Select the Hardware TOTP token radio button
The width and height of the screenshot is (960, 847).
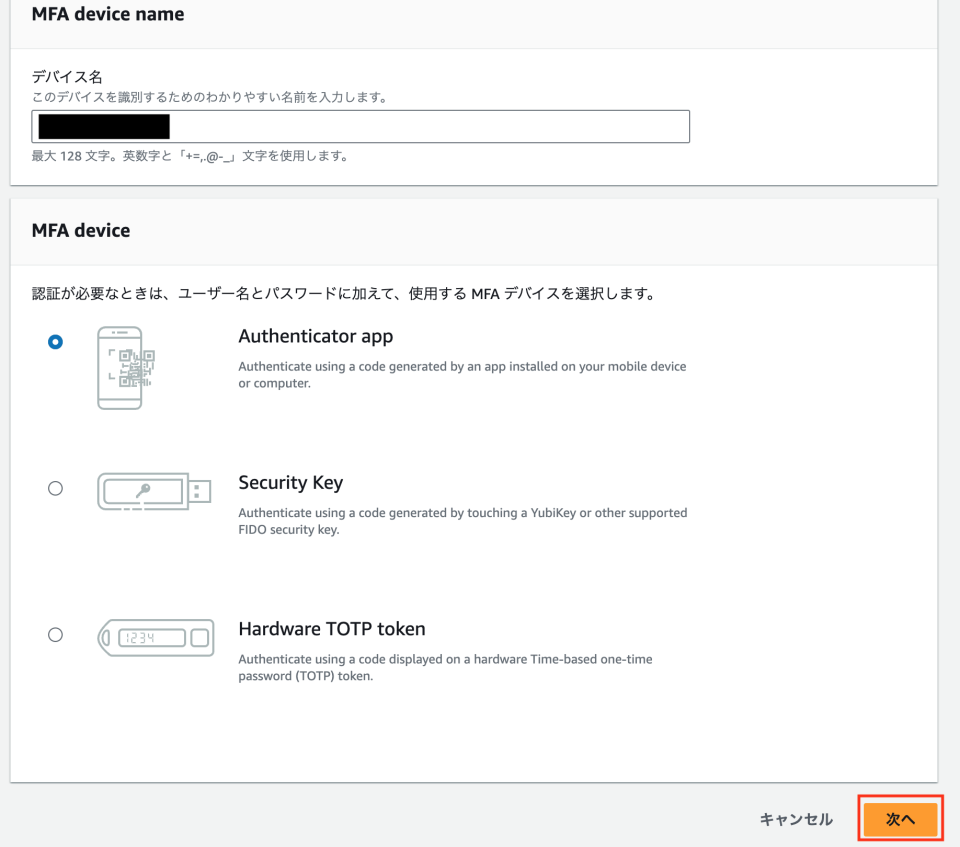[x=55, y=634]
